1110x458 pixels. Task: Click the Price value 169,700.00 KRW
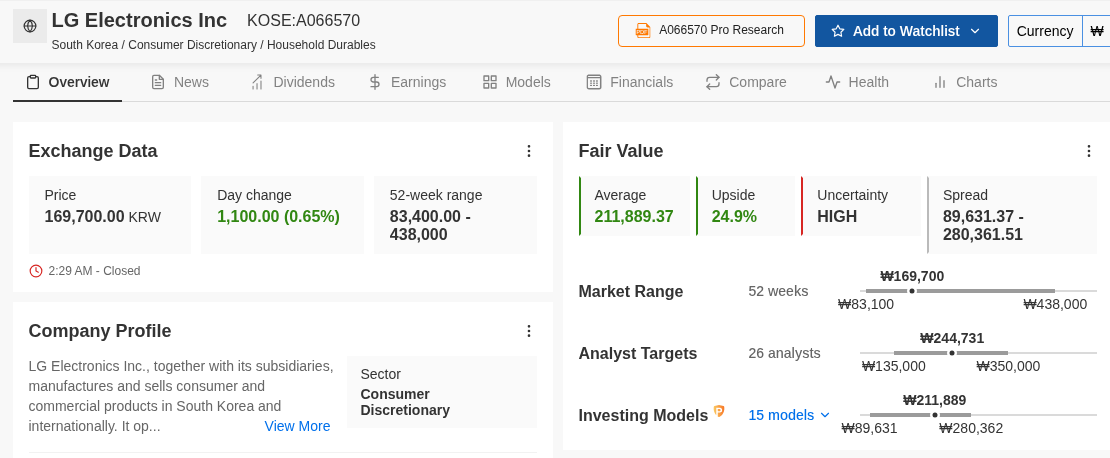[103, 217]
